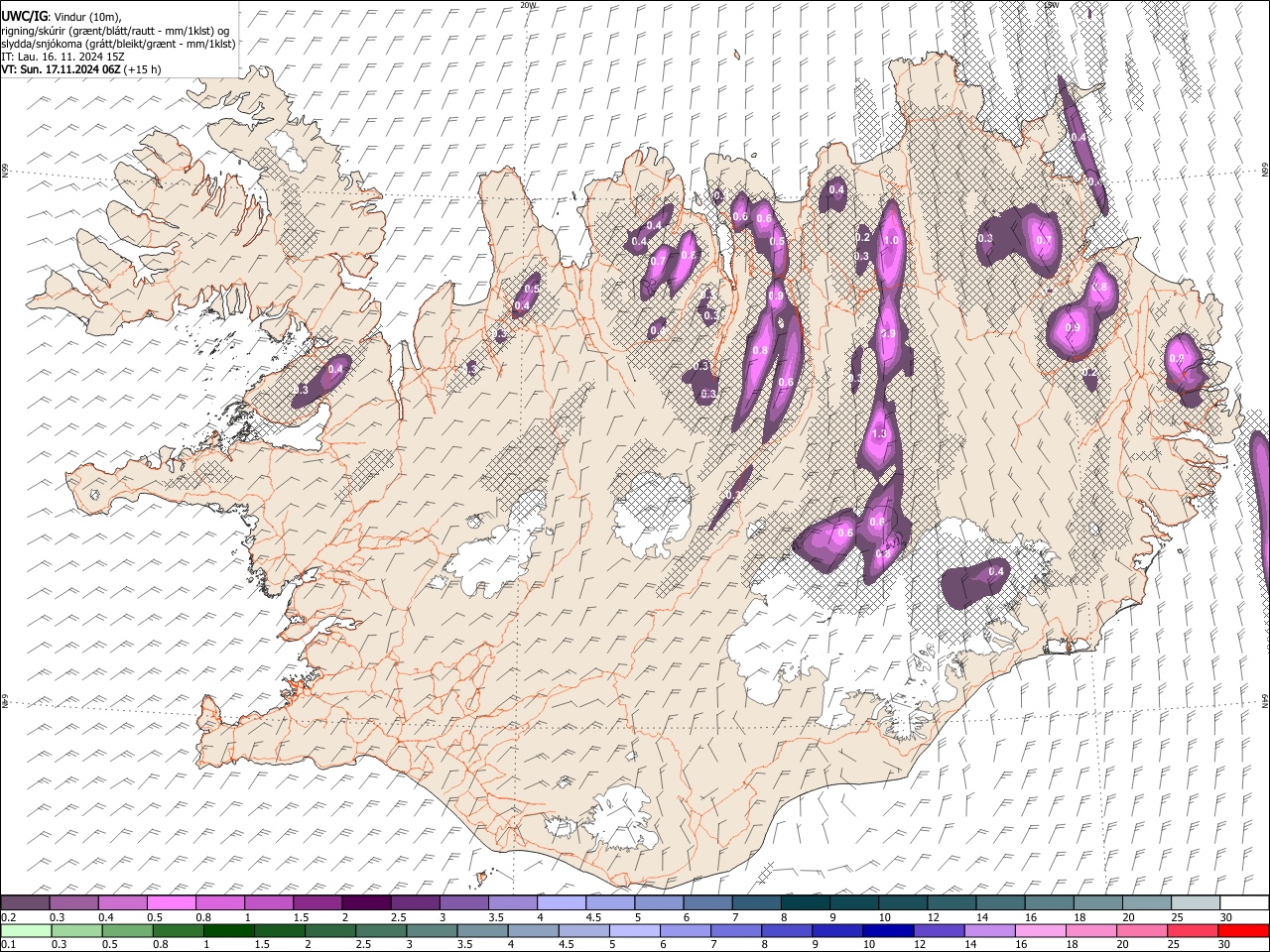Pick the light pink 16 swatch in lower legend
The height and width of the screenshot is (952, 1270).
tap(1040, 931)
